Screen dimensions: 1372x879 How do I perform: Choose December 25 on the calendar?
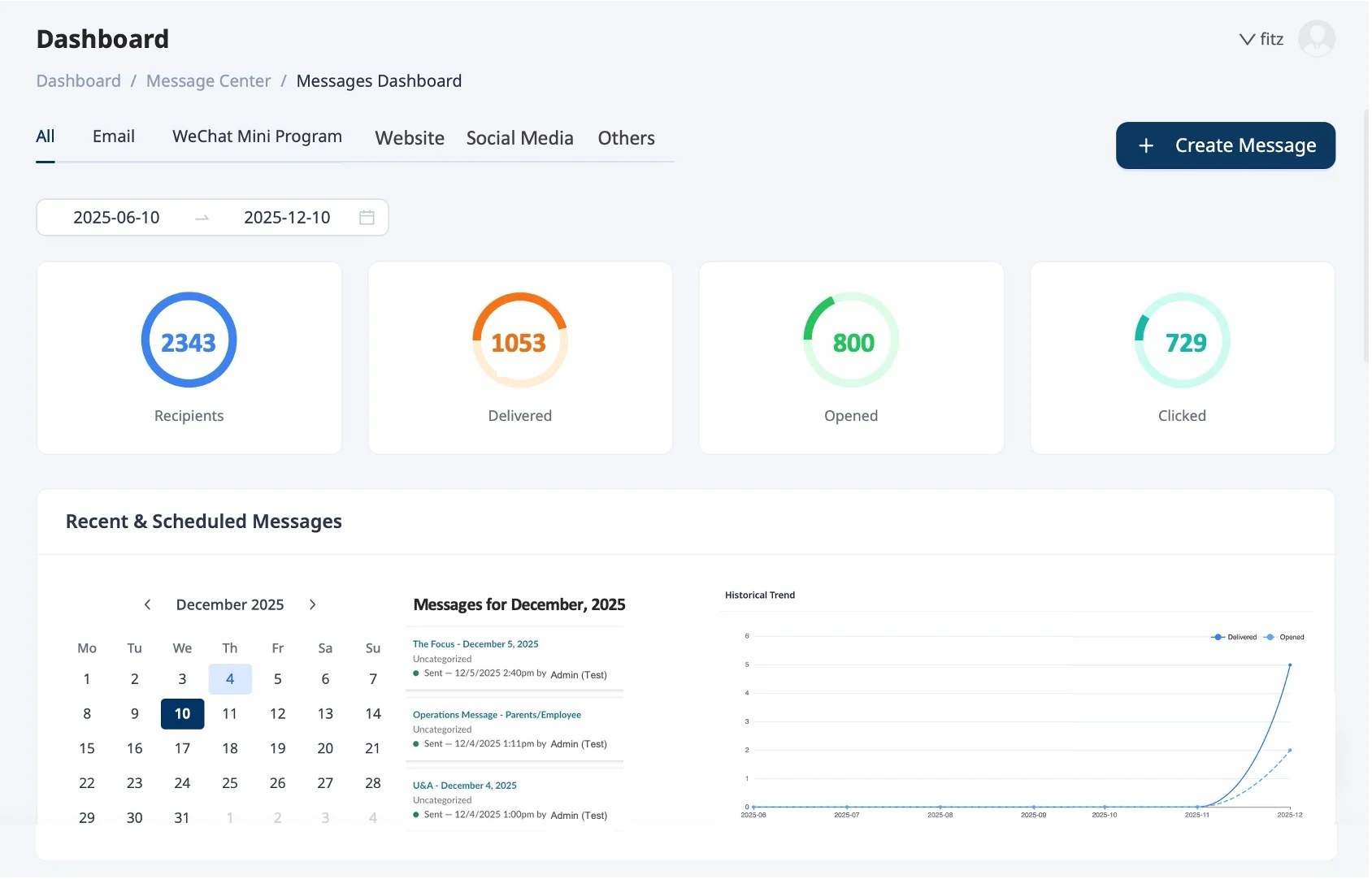(230, 784)
